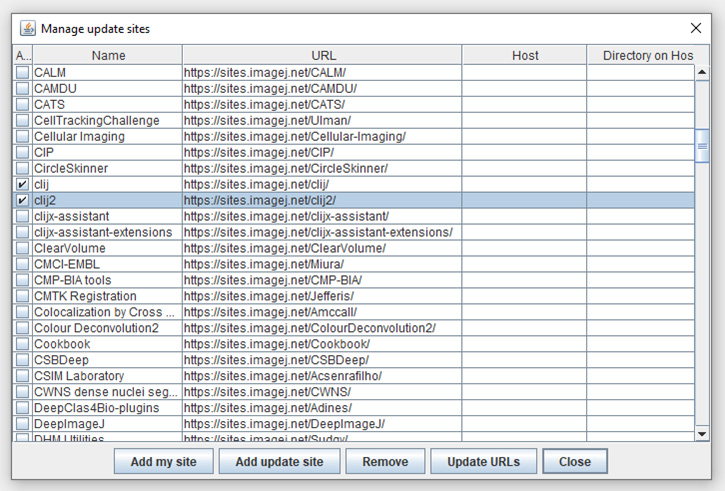
Task: Remove the selected update site
Action: click(385, 461)
